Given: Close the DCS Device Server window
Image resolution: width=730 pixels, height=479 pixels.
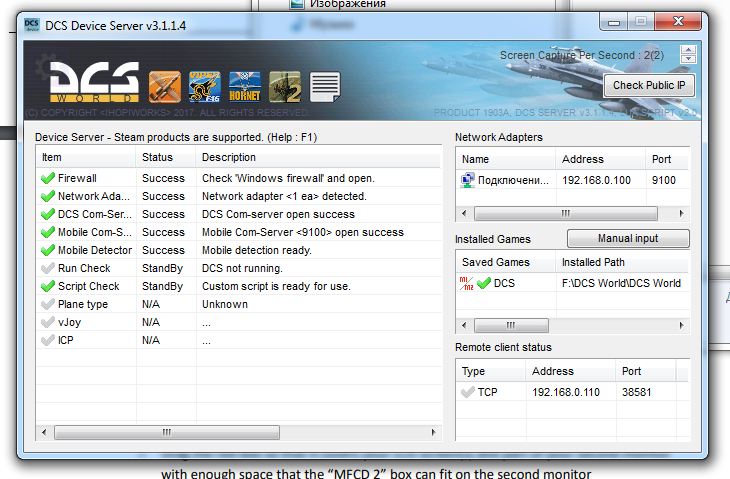Looking at the screenshot, I should pos(678,21).
